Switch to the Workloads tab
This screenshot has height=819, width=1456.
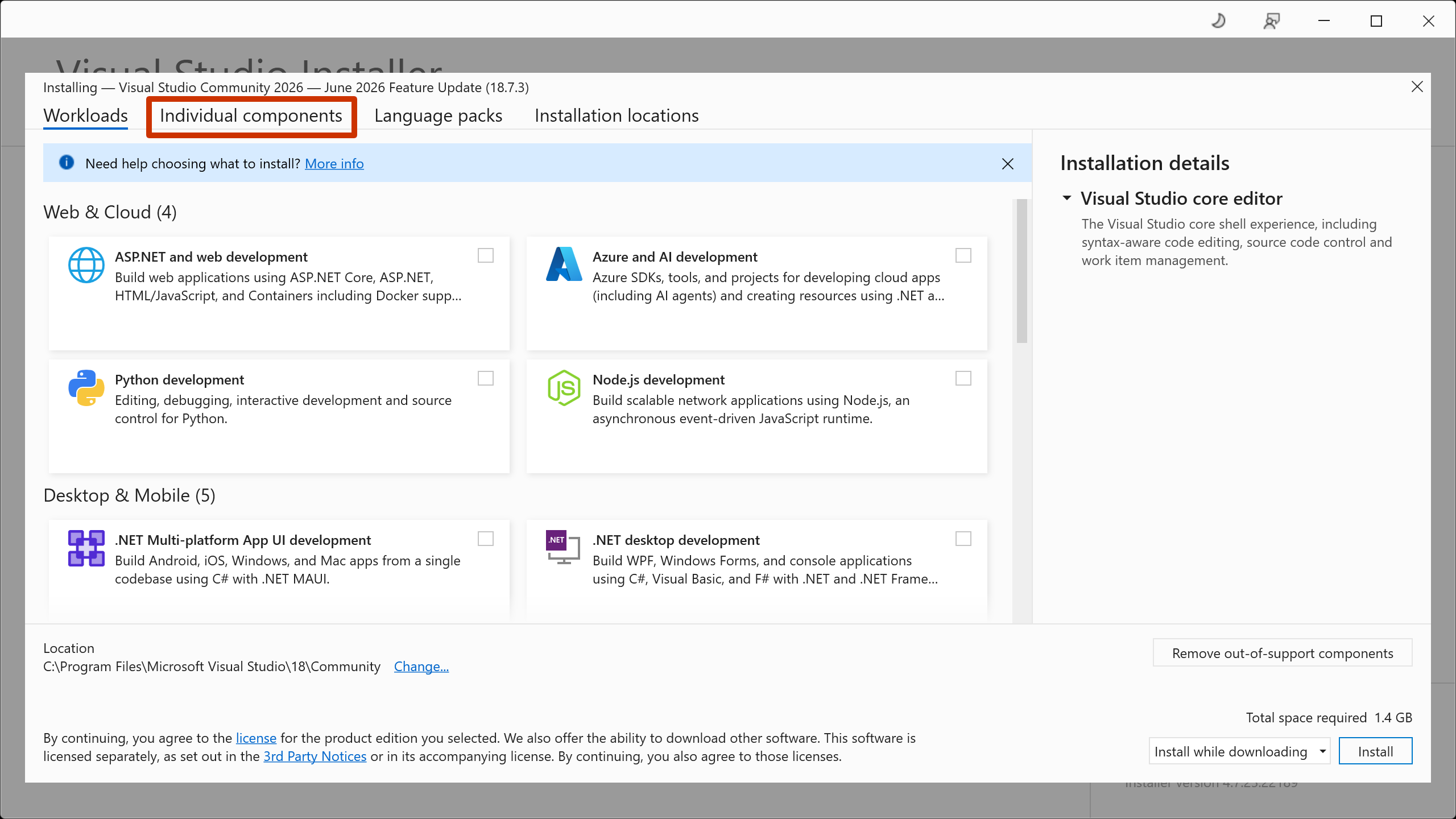click(86, 115)
